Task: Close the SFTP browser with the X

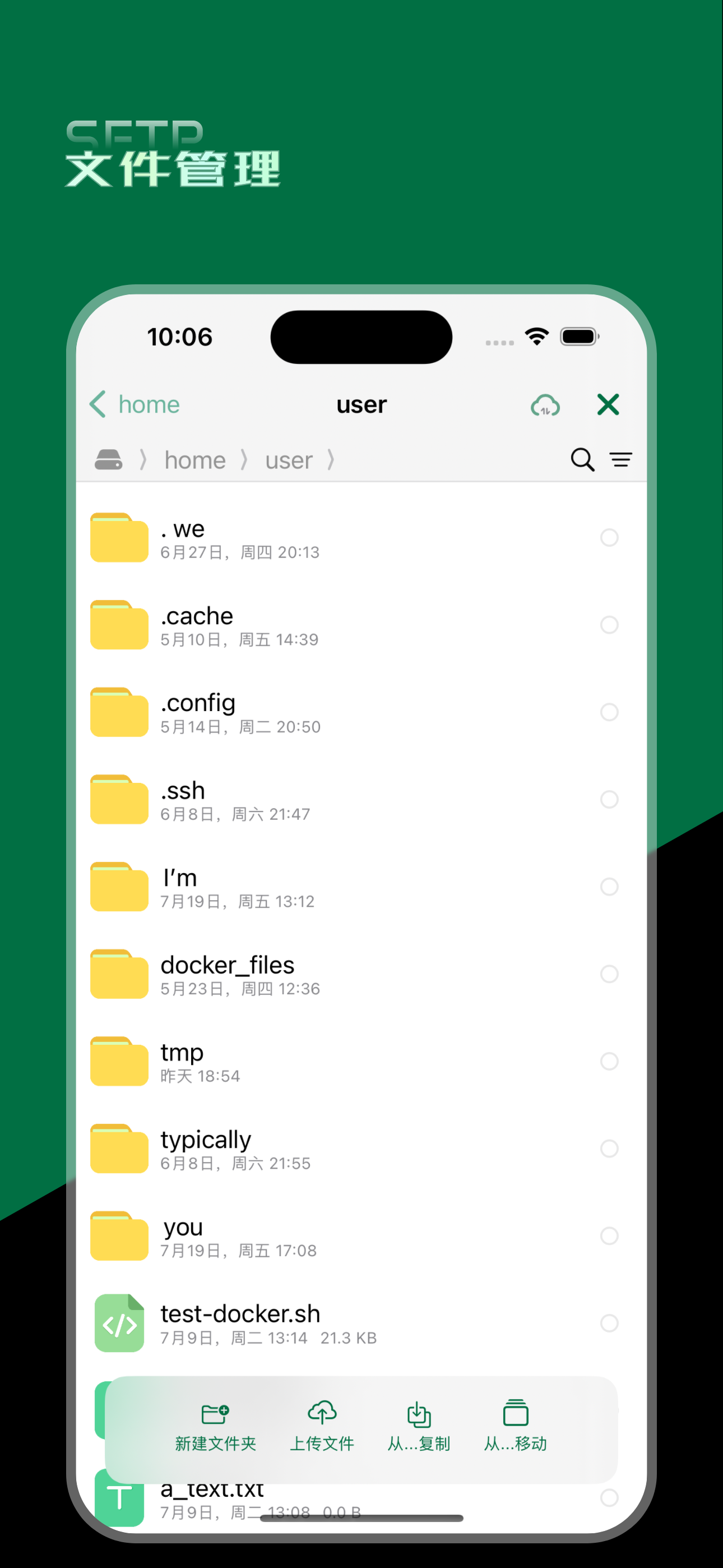Action: tap(608, 405)
